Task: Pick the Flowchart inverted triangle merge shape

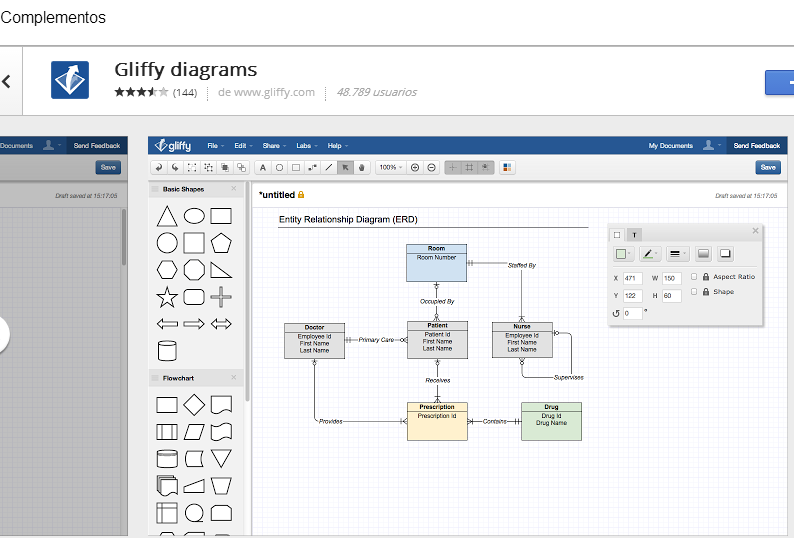Action: [221, 458]
